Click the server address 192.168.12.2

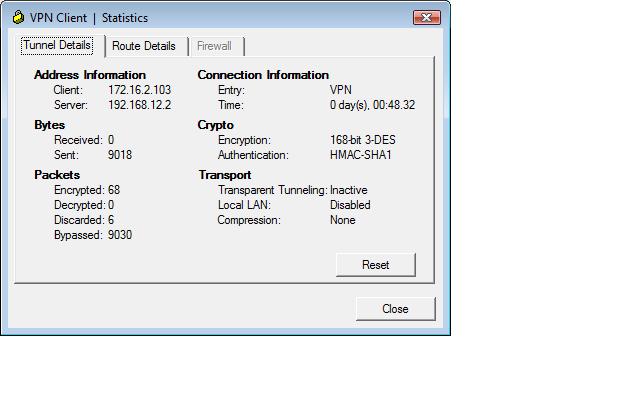139,105
